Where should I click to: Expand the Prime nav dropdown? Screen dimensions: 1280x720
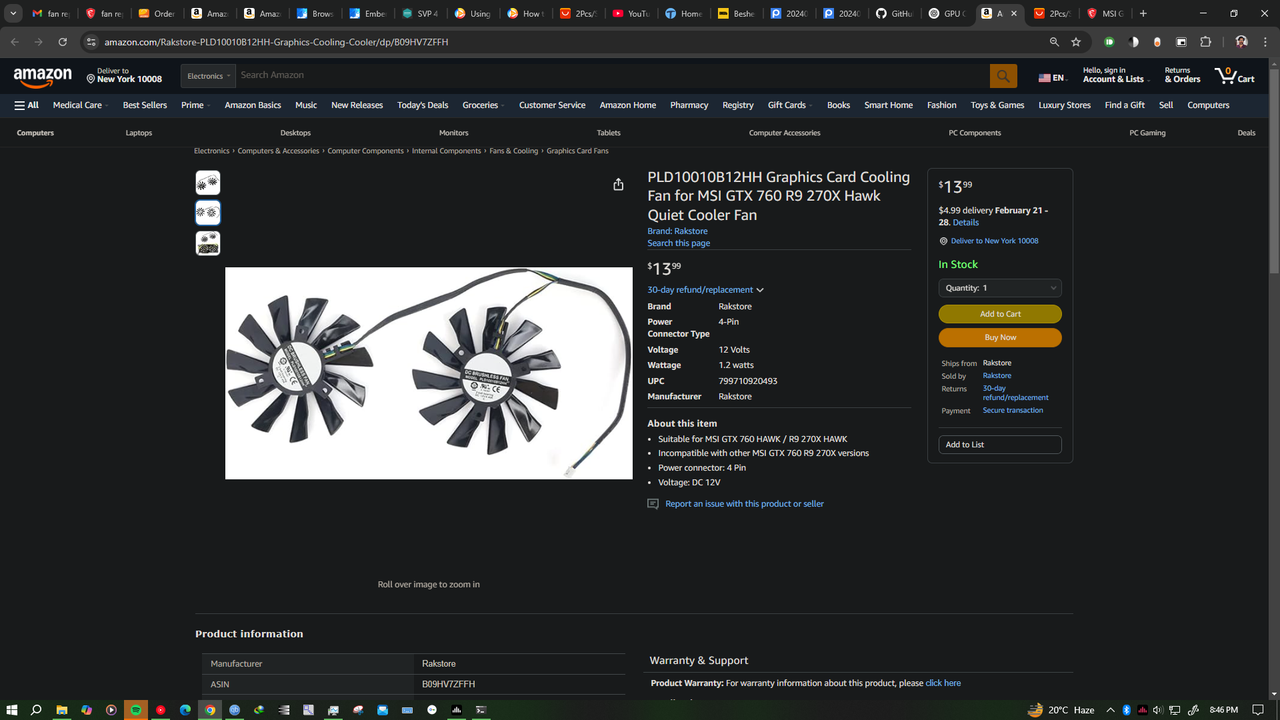(x=194, y=105)
